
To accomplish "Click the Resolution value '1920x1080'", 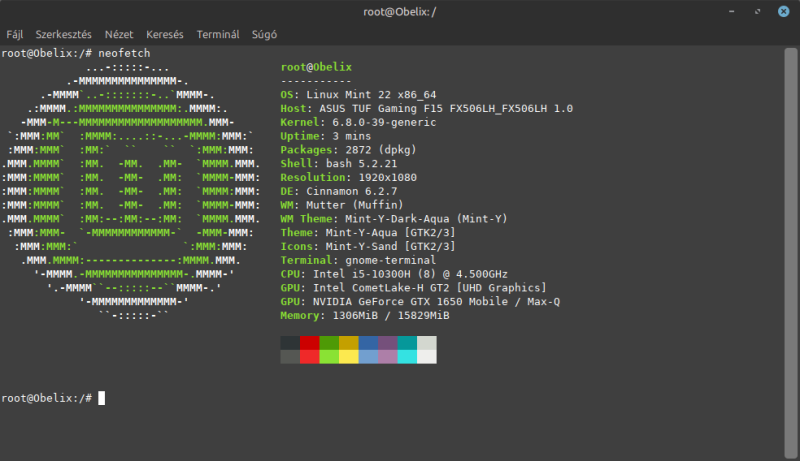I will (387, 177).
